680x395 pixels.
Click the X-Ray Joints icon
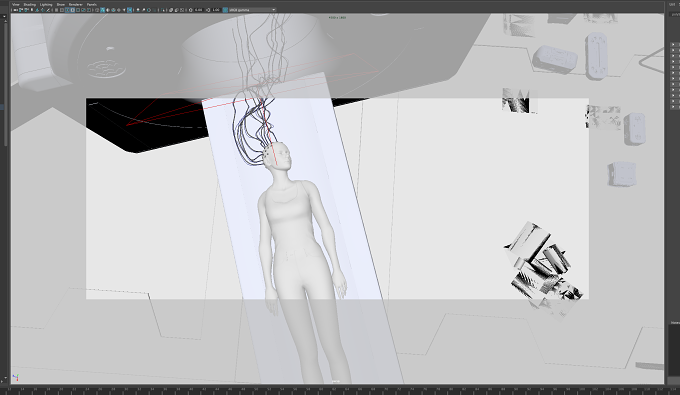coord(182,10)
